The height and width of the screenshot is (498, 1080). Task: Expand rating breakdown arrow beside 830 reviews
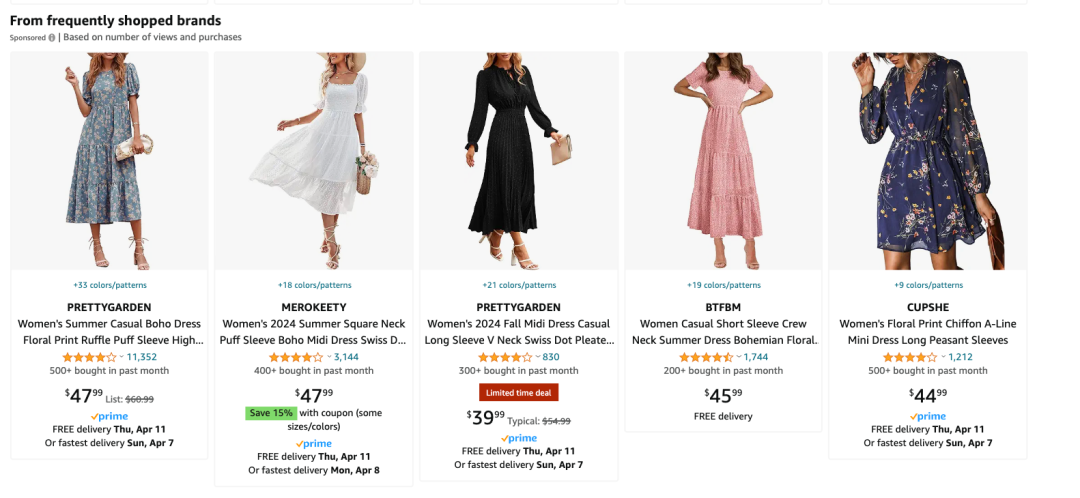coord(537,357)
